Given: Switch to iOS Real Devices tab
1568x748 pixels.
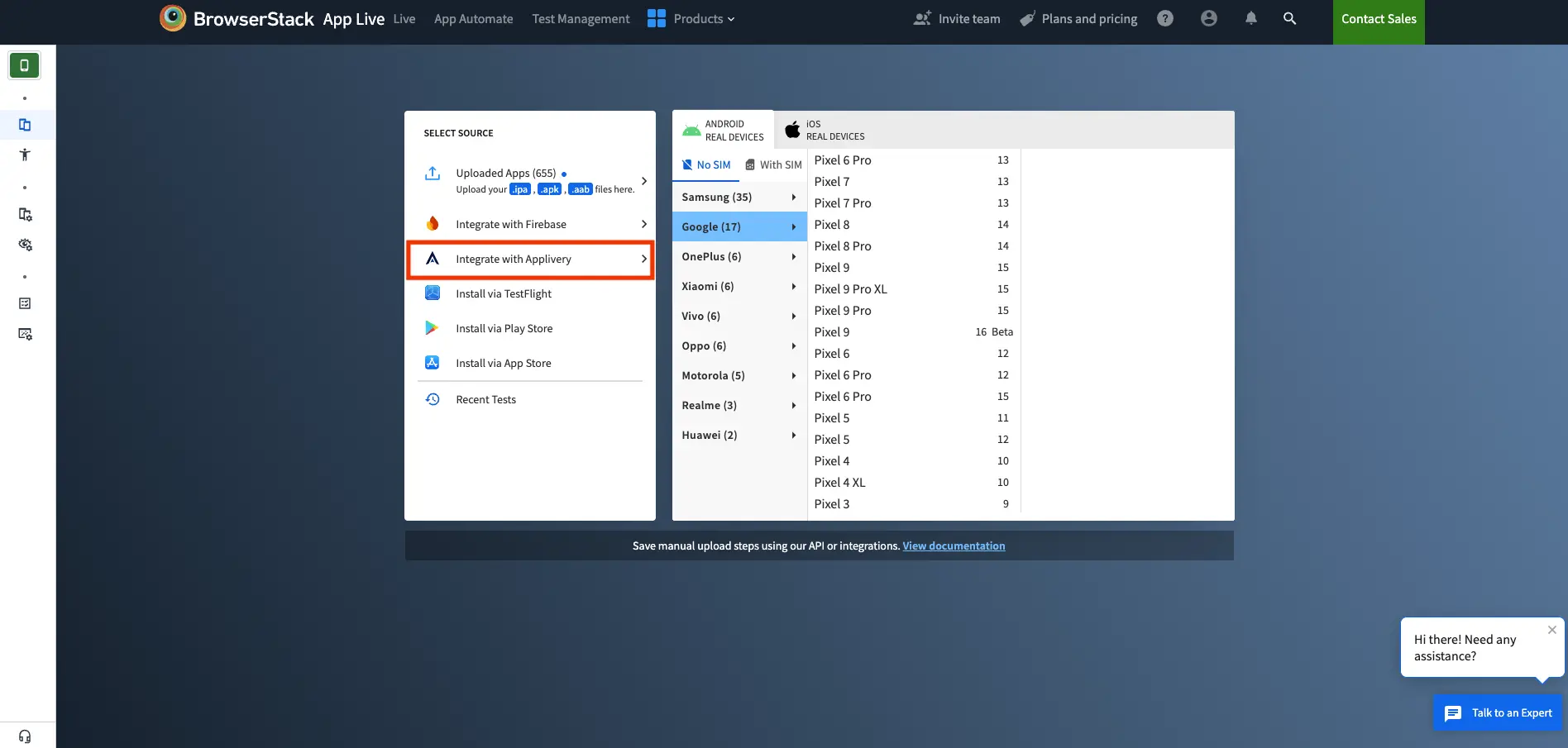Looking at the screenshot, I should click(x=825, y=130).
